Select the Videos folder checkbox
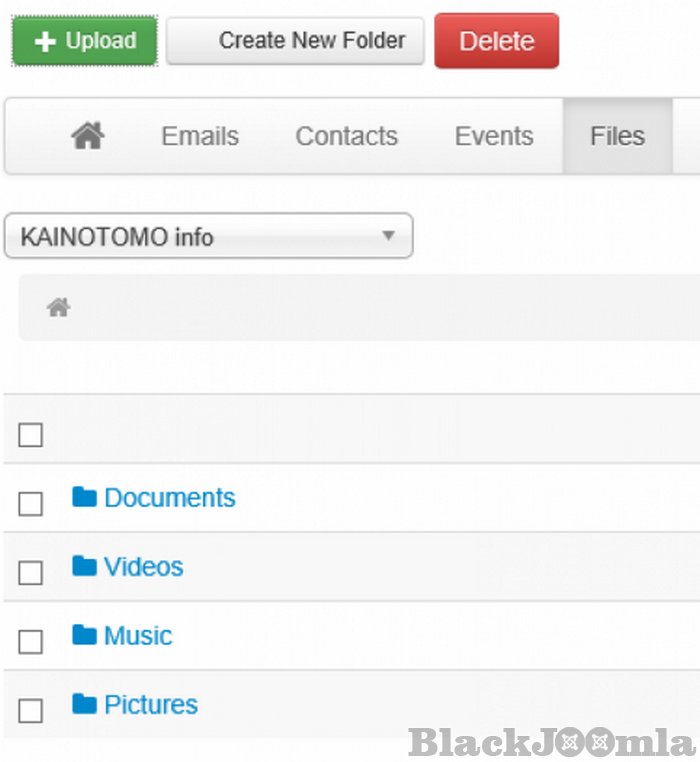 tap(31, 573)
